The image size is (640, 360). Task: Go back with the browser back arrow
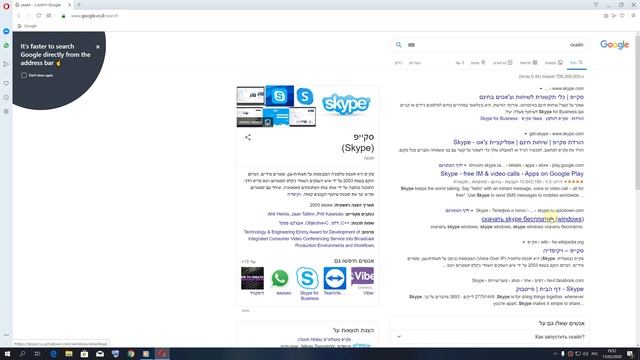[19, 16]
